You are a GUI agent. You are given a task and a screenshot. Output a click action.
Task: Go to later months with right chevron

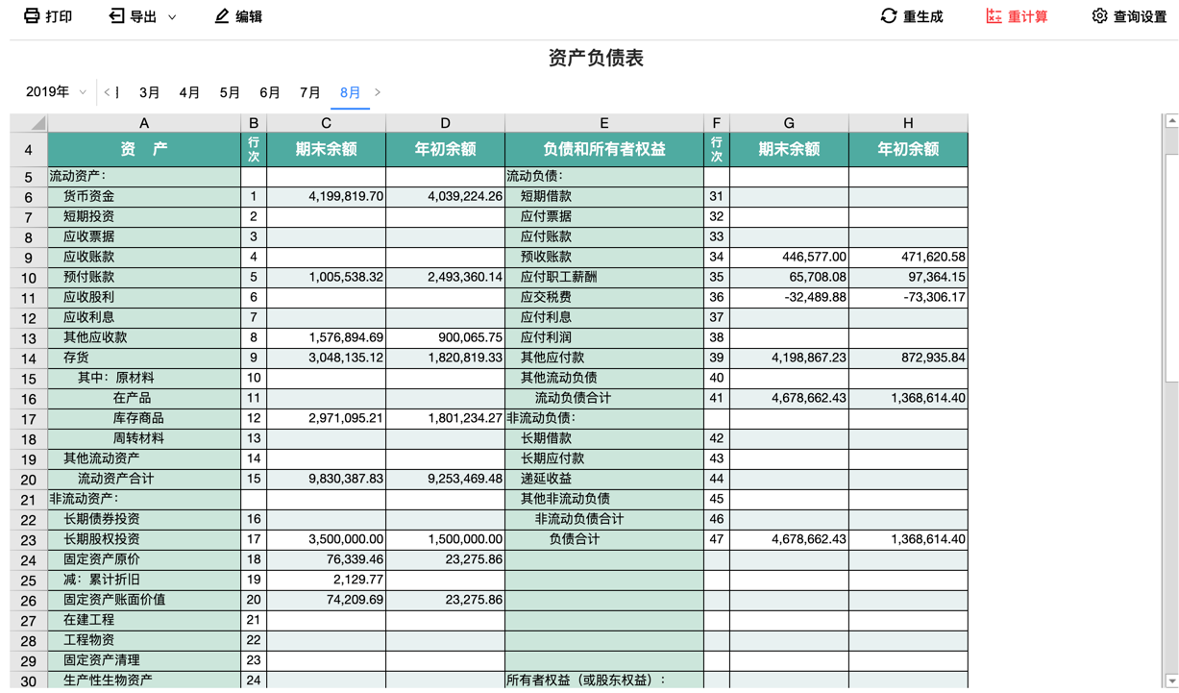pyautogui.click(x=377, y=92)
